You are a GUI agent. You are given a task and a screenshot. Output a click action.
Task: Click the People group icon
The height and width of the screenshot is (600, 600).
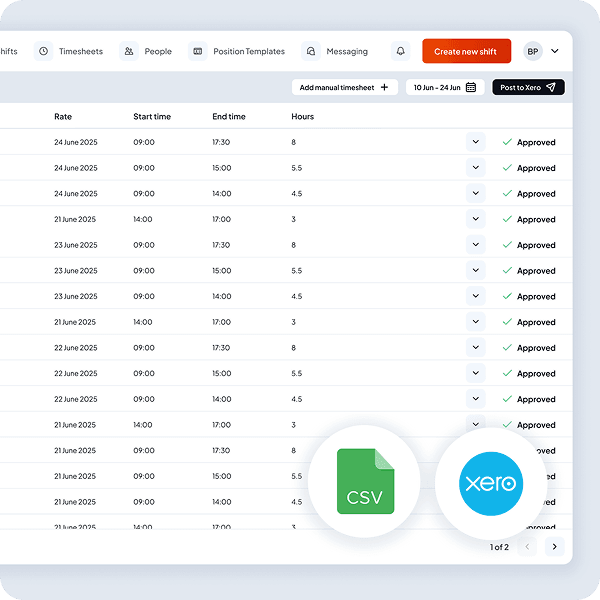click(129, 51)
